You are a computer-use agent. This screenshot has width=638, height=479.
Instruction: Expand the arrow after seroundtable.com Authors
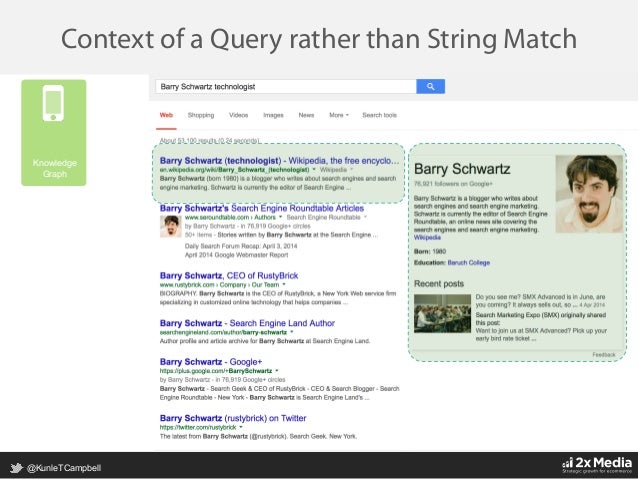(x=280, y=217)
